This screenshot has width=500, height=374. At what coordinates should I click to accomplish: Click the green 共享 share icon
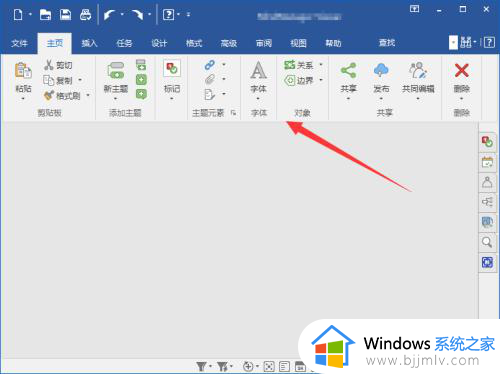[348, 70]
